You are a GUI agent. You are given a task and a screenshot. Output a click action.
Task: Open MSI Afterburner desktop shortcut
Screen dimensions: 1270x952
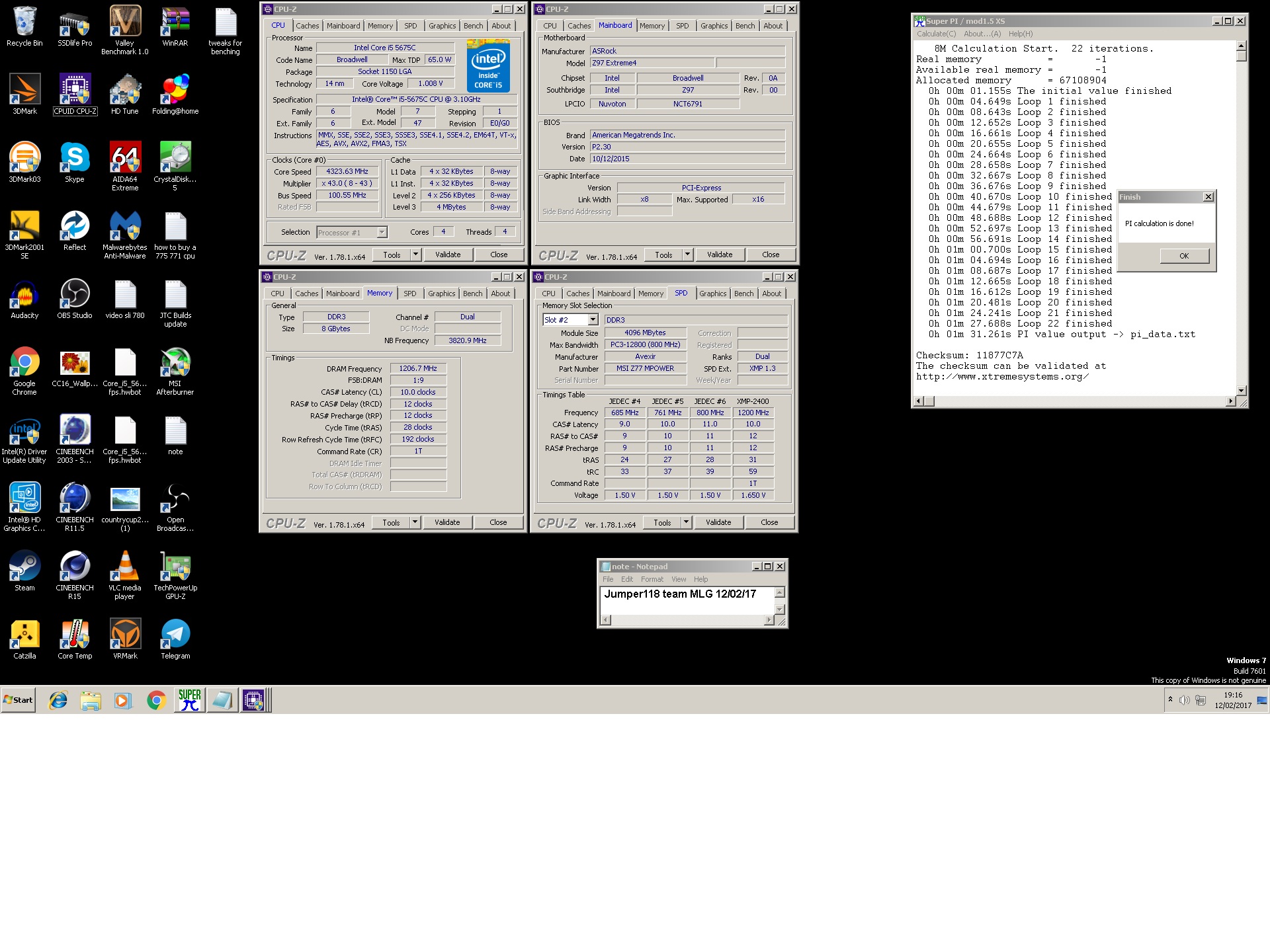pyautogui.click(x=175, y=370)
